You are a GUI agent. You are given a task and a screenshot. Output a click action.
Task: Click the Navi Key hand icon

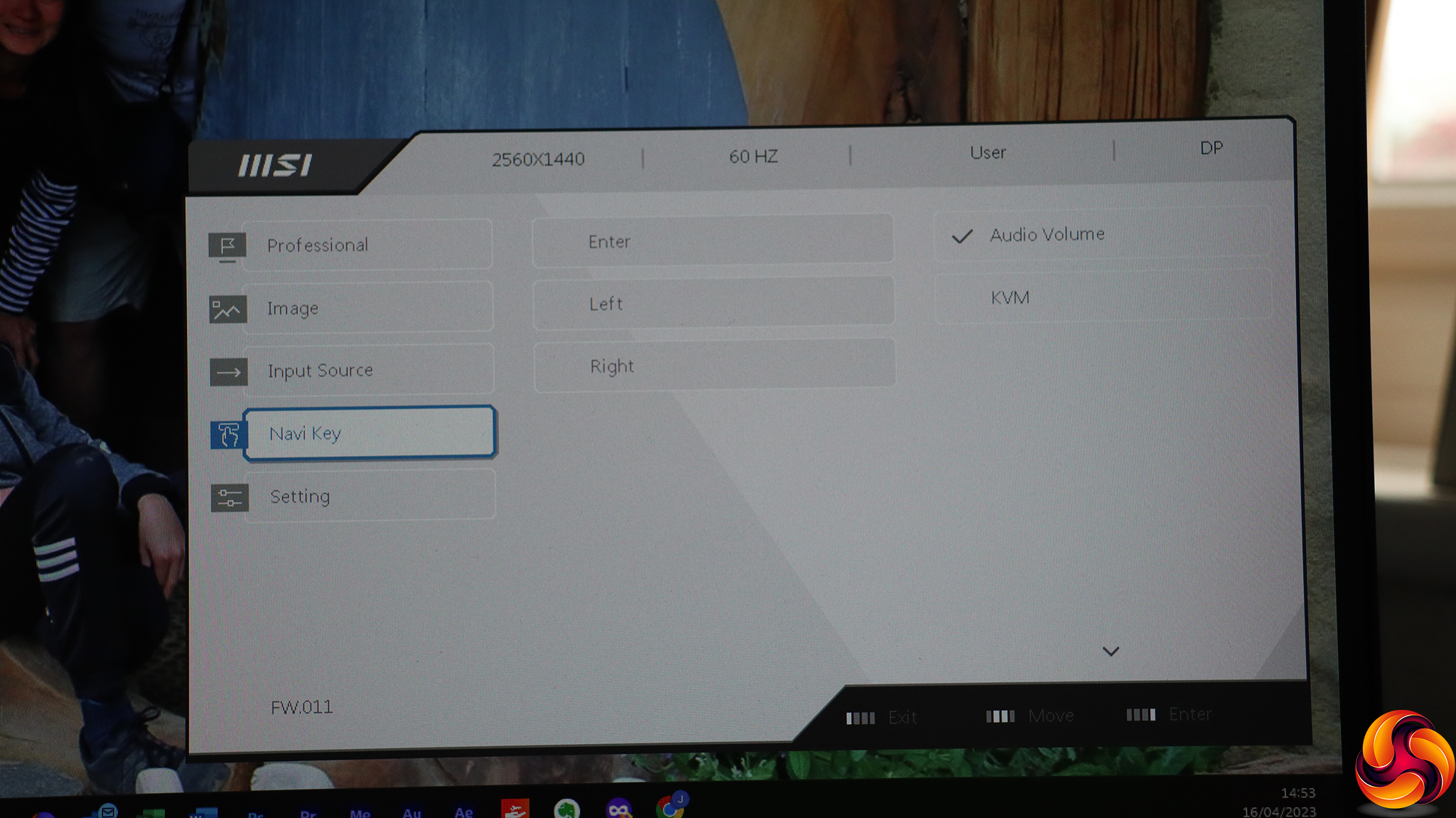click(x=227, y=434)
